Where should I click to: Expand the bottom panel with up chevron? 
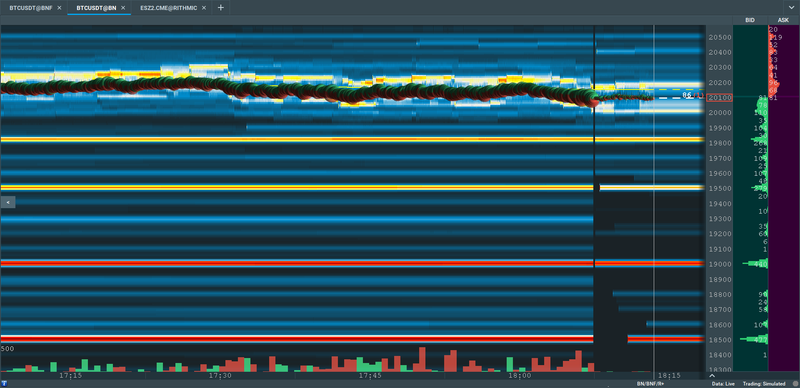coord(712,376)
